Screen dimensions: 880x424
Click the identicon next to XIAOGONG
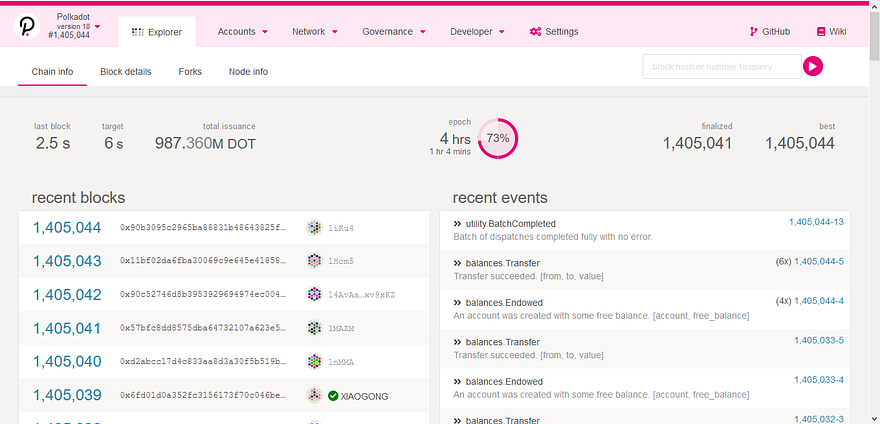[x=314, y=395]
